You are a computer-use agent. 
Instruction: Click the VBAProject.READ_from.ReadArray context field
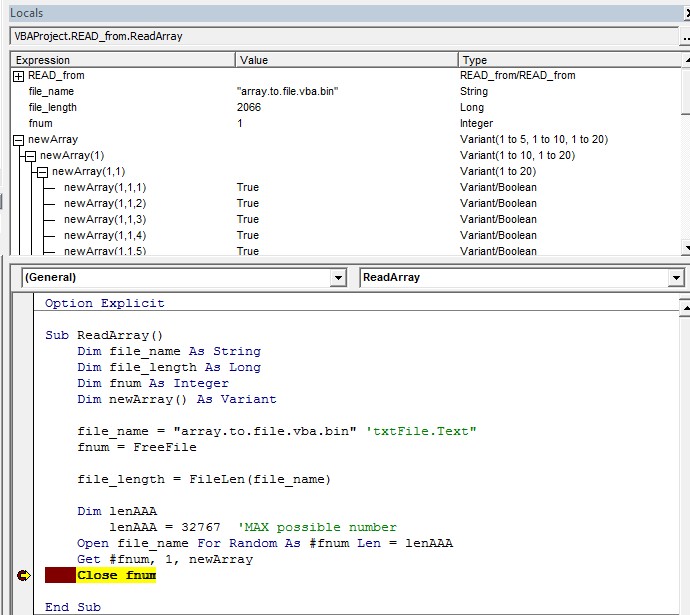(x=344, y=36)
